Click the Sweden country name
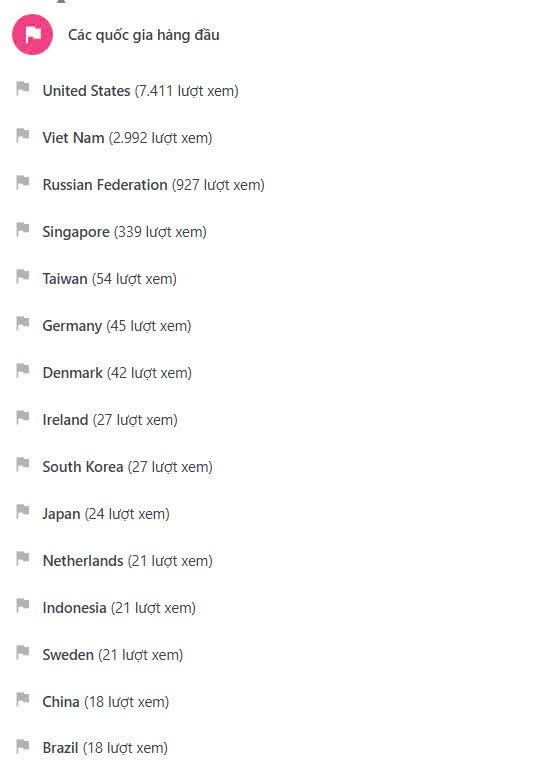 68,654
